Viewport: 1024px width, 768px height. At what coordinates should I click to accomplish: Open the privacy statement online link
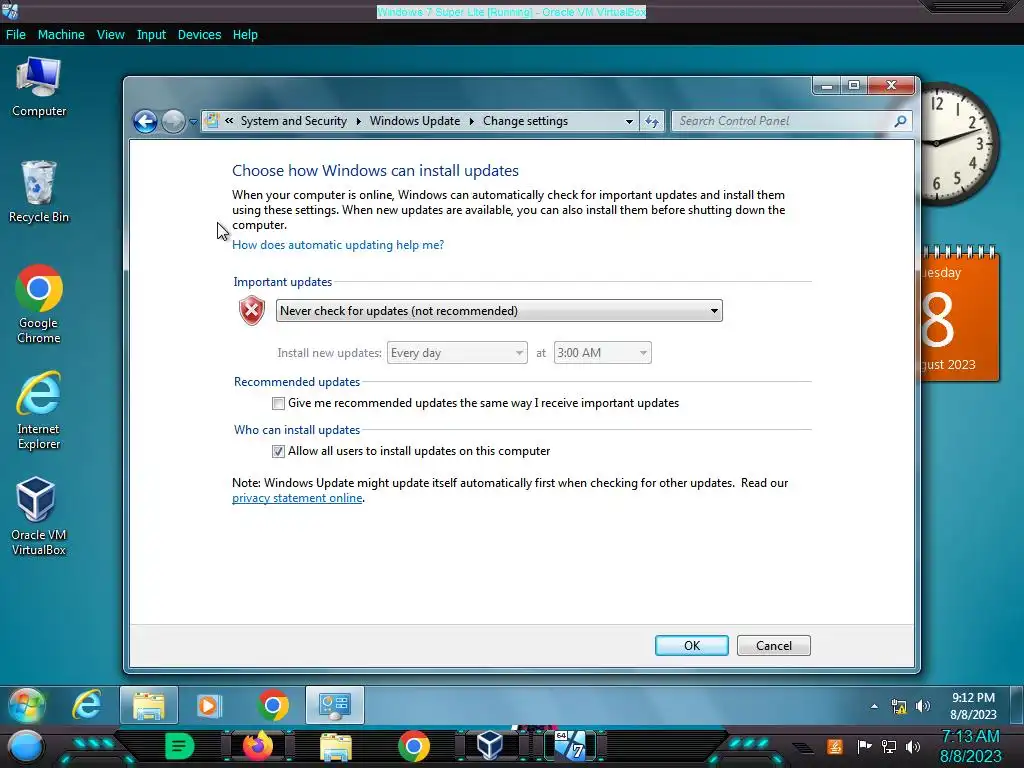click(x=297, y=498)
